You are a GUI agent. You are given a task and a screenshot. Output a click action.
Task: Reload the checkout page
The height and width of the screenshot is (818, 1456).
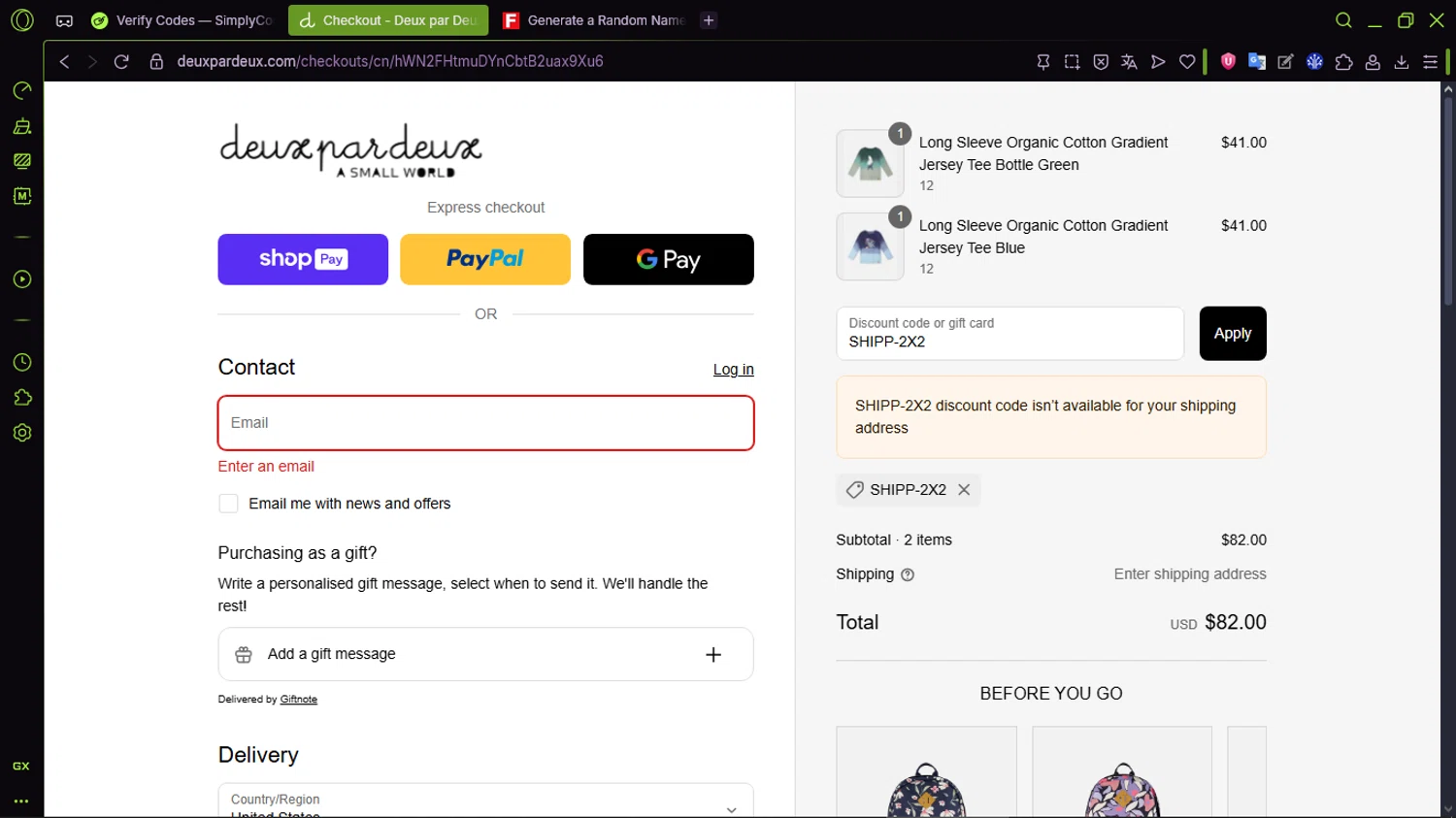point(121,61)
